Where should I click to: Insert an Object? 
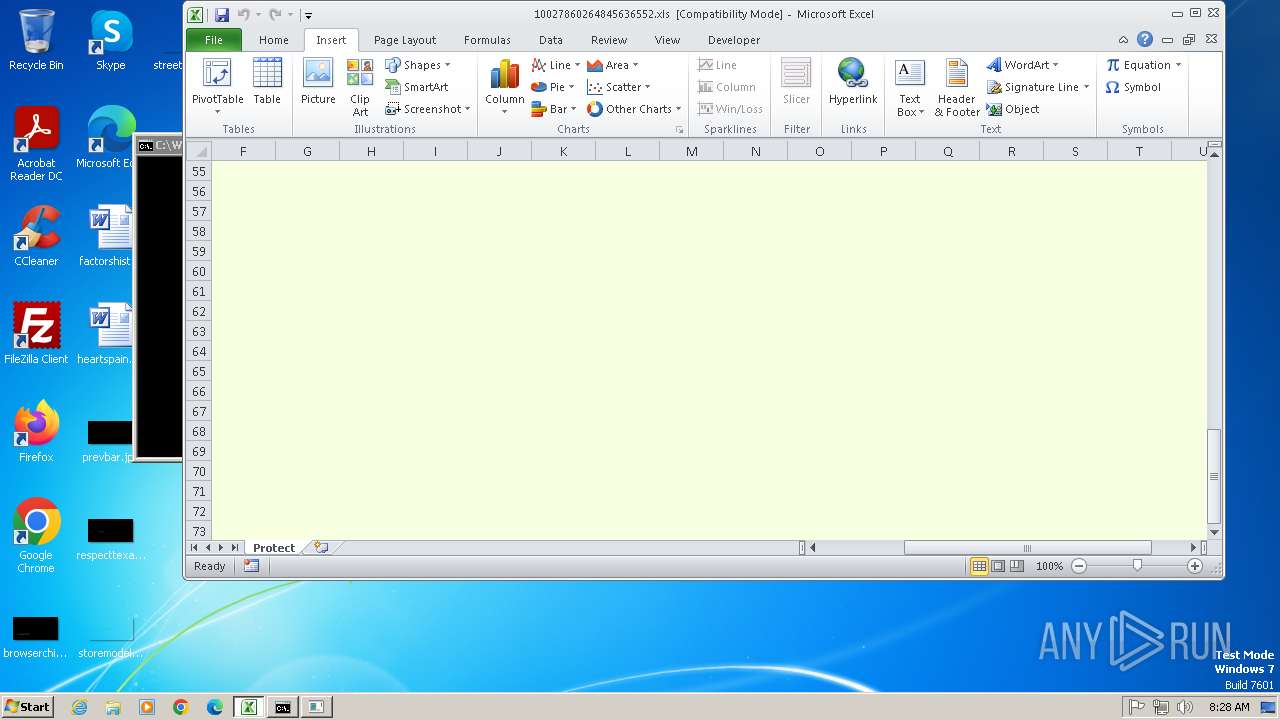pos(1013,109)
